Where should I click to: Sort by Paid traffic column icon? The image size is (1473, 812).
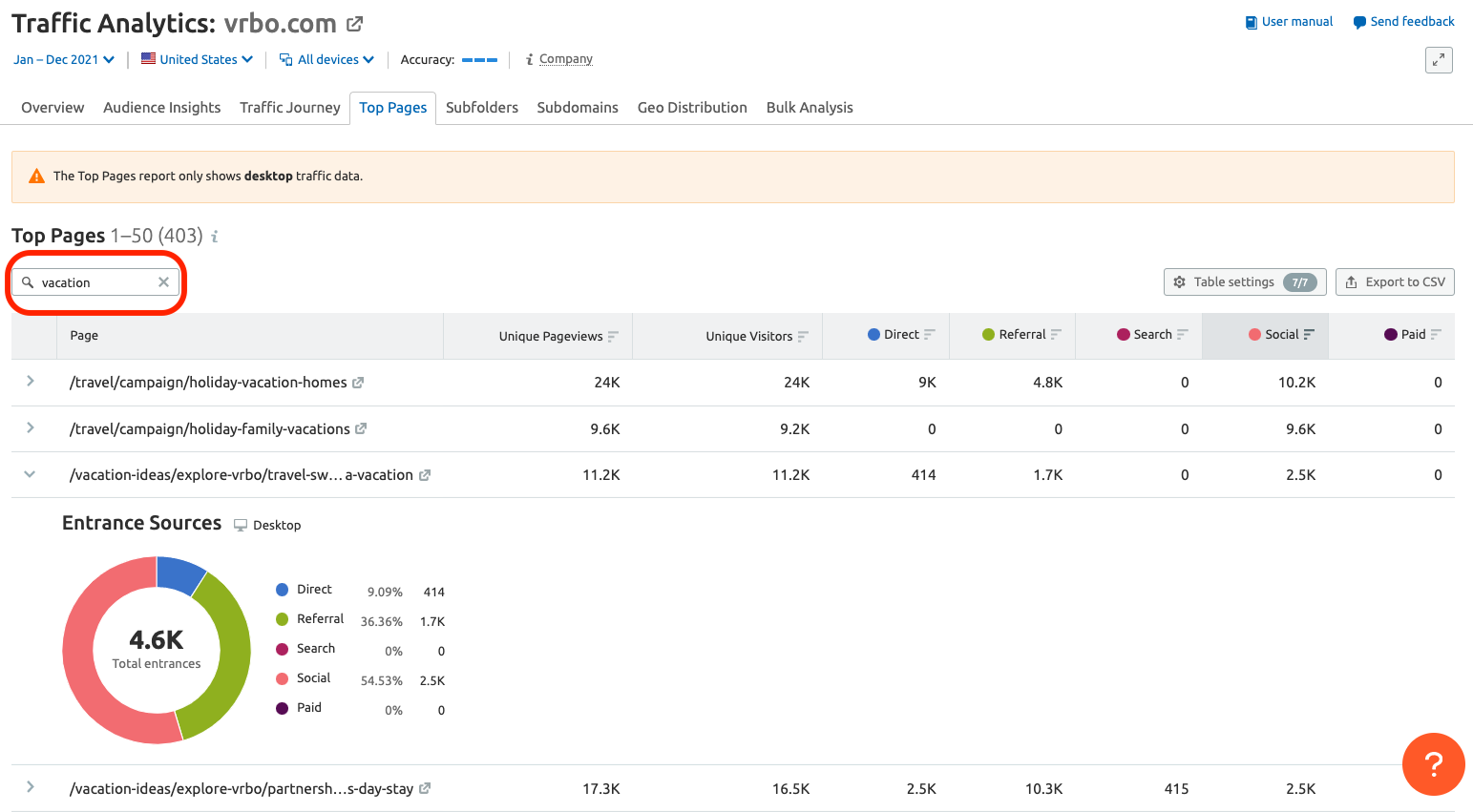click(x=1436, y=334)
